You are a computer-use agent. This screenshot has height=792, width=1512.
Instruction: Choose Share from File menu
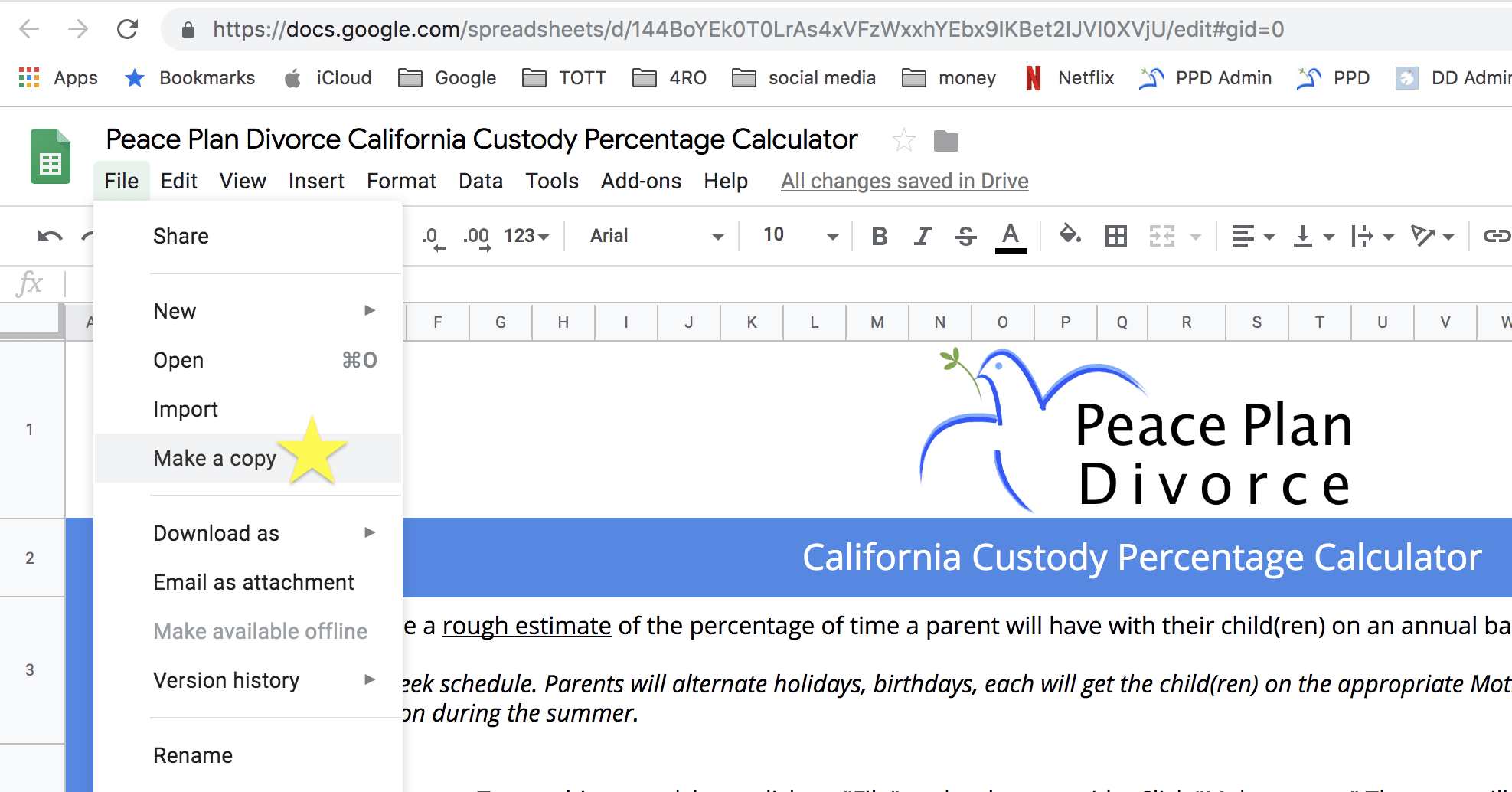click(248, 236)
